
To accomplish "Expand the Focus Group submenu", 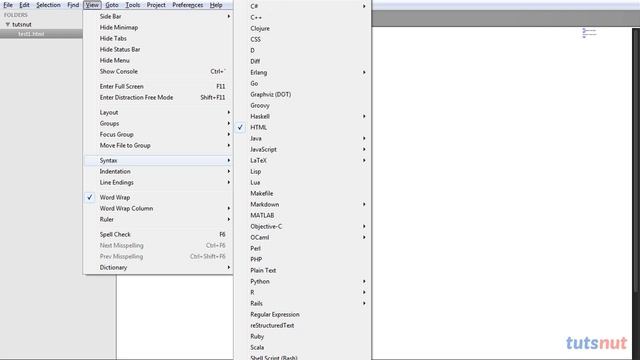I will [x=158, y=134].
